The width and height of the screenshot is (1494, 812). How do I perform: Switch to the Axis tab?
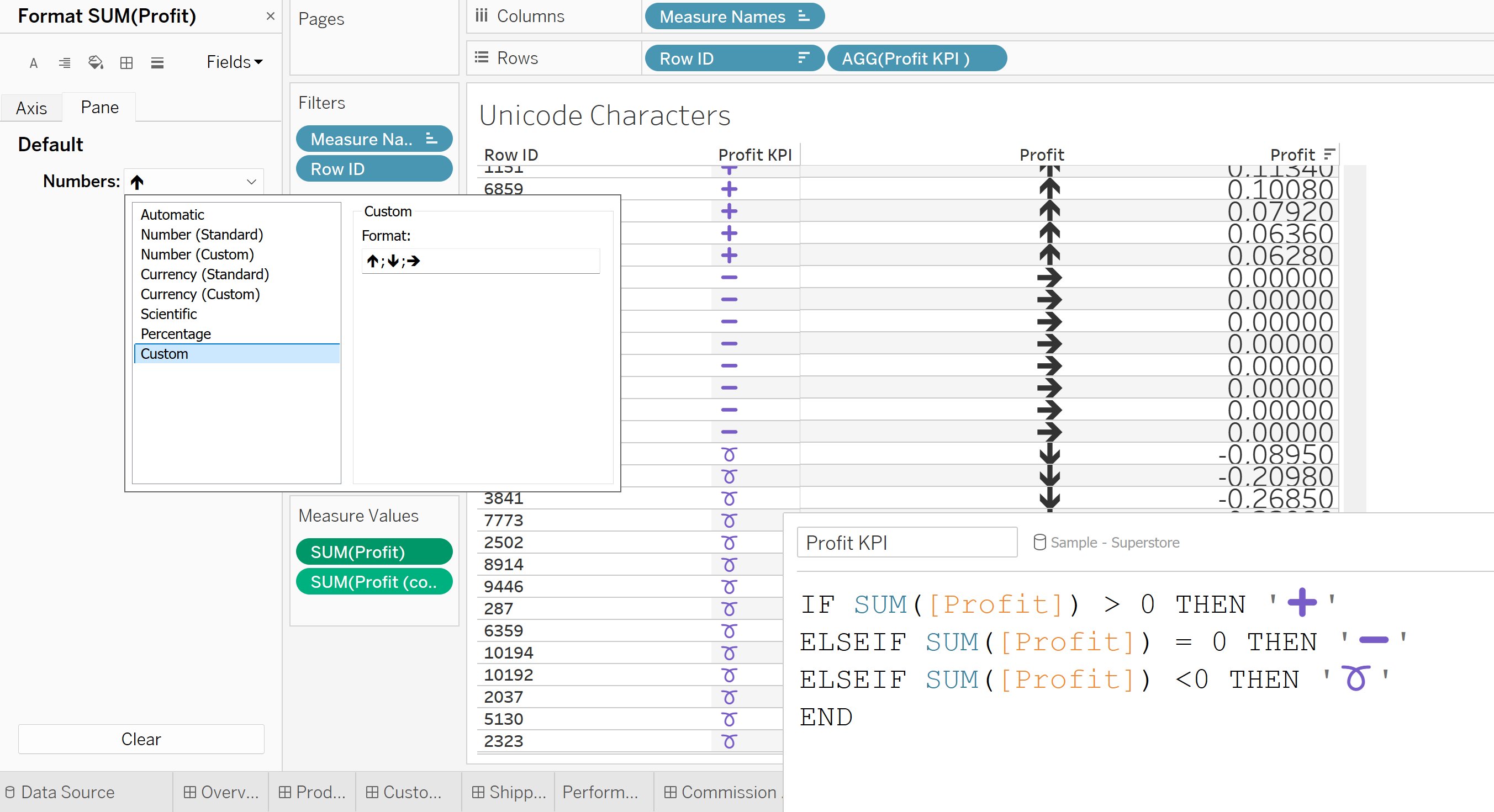tap(31, 108)
